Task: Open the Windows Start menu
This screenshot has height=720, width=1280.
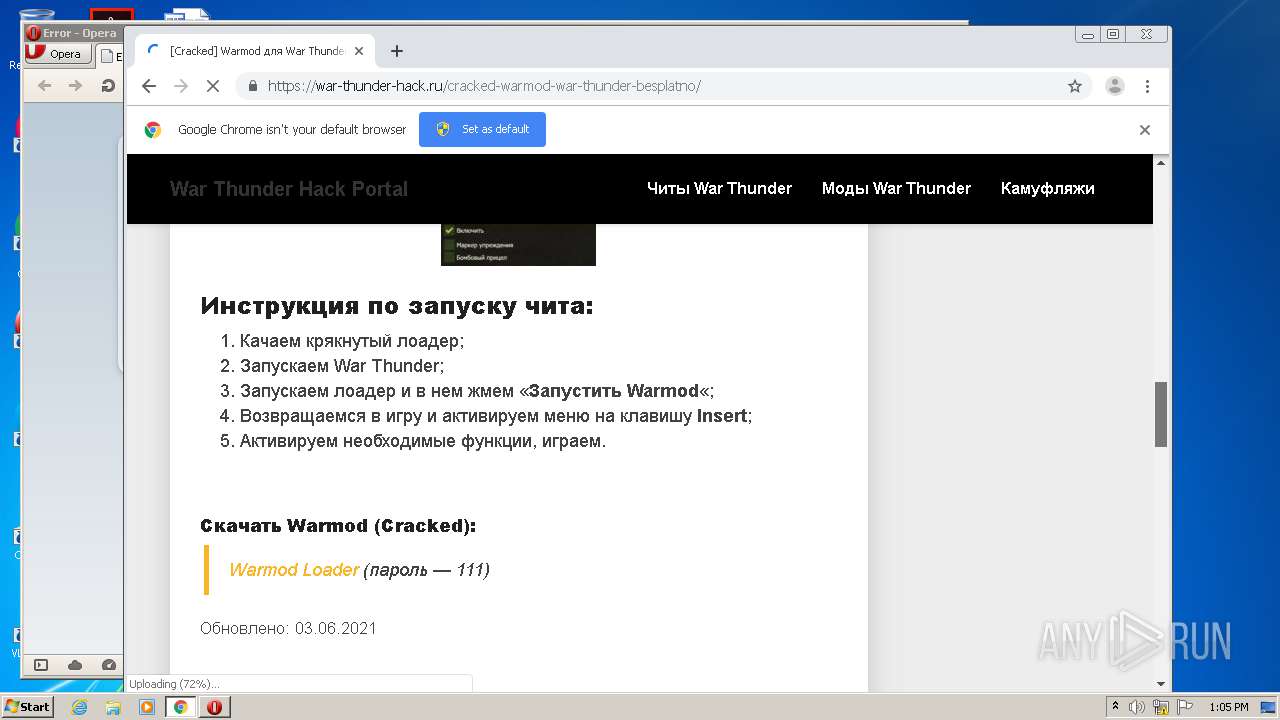Action: (x=27, y=707)
